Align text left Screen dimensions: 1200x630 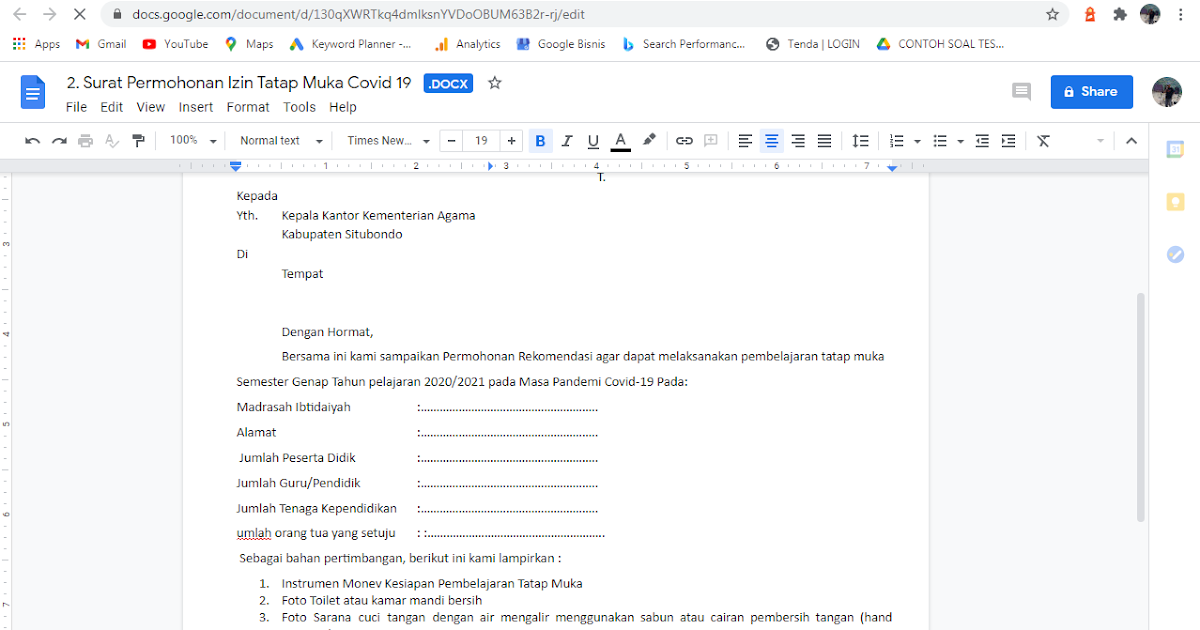click(x=745, y=141)
